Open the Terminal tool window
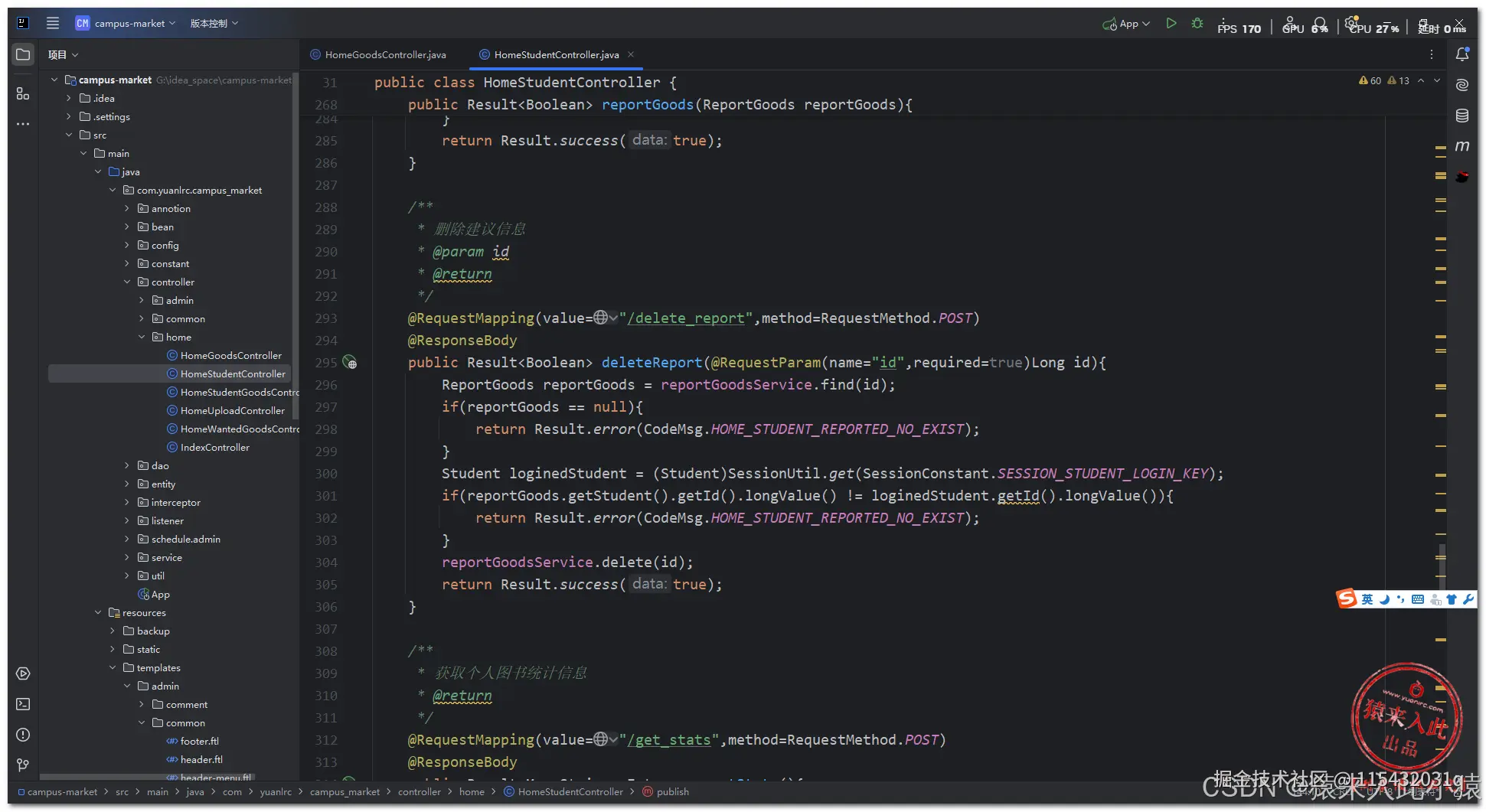The height and width of the screenshot is (812, 1486). [23, 704]
